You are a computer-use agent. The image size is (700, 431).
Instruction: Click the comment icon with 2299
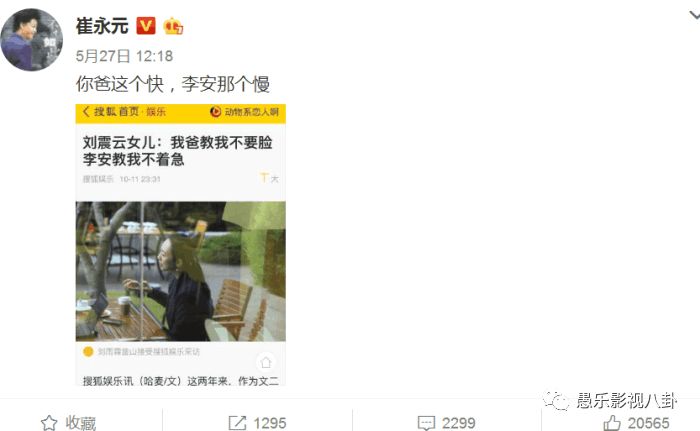426,423
